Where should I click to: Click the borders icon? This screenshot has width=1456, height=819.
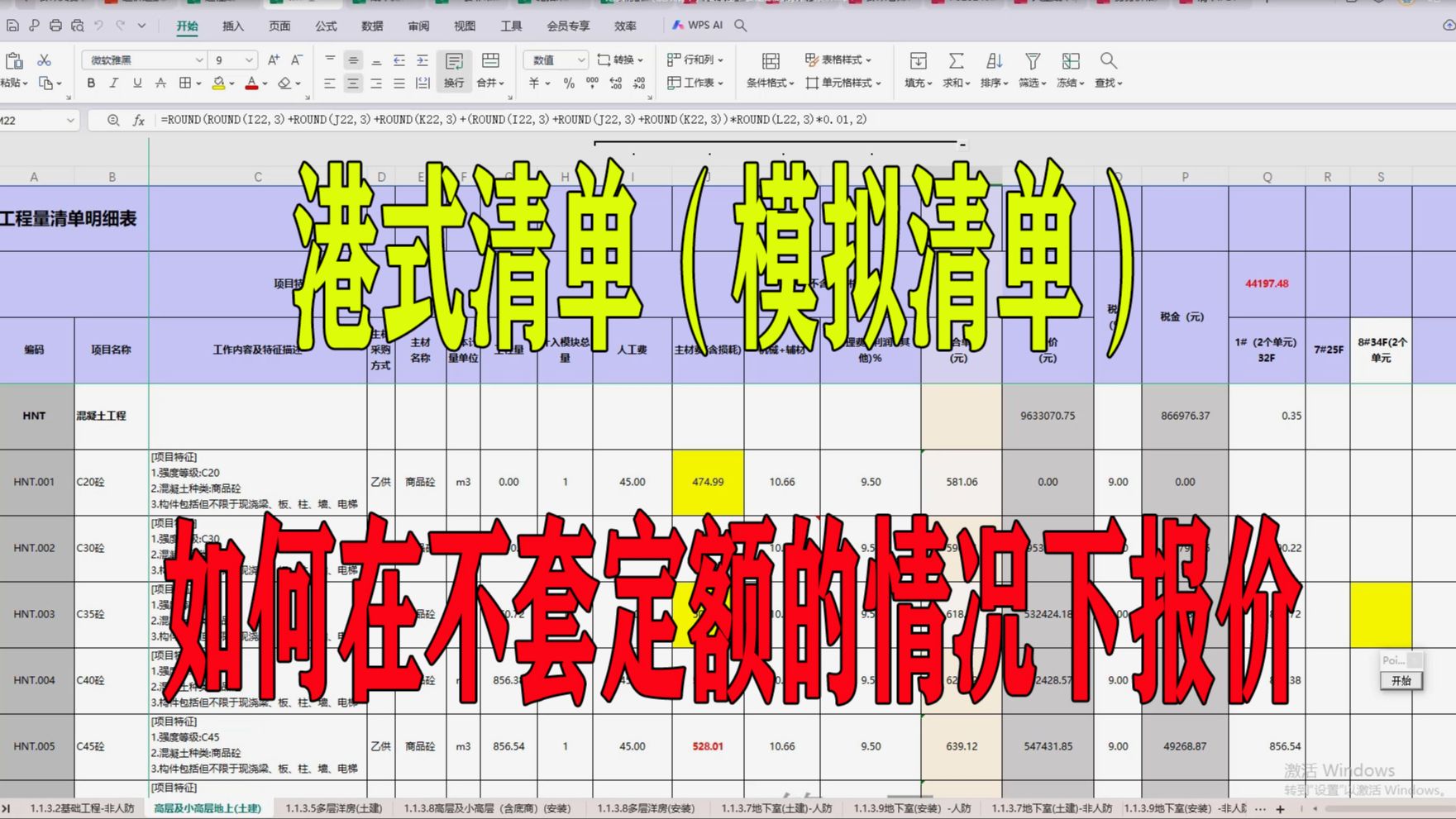(x=185, y=83)
